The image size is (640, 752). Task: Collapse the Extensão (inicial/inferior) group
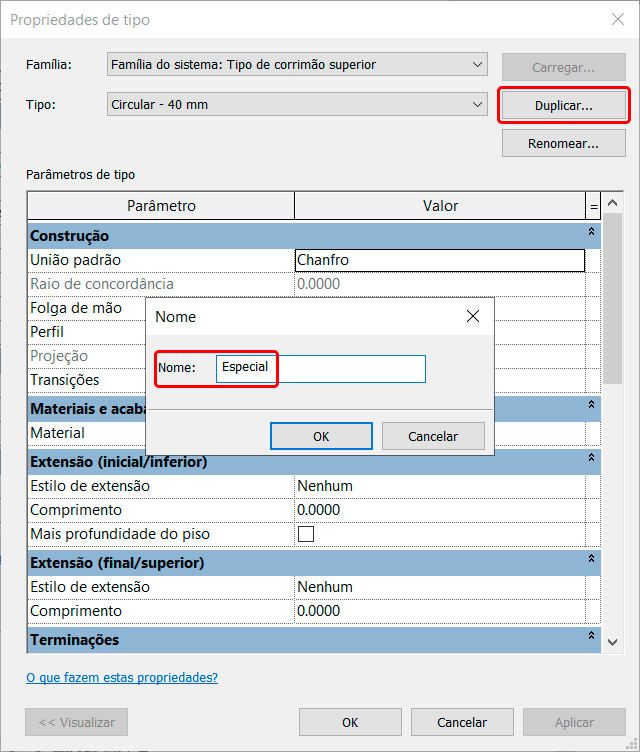(591, 458)
